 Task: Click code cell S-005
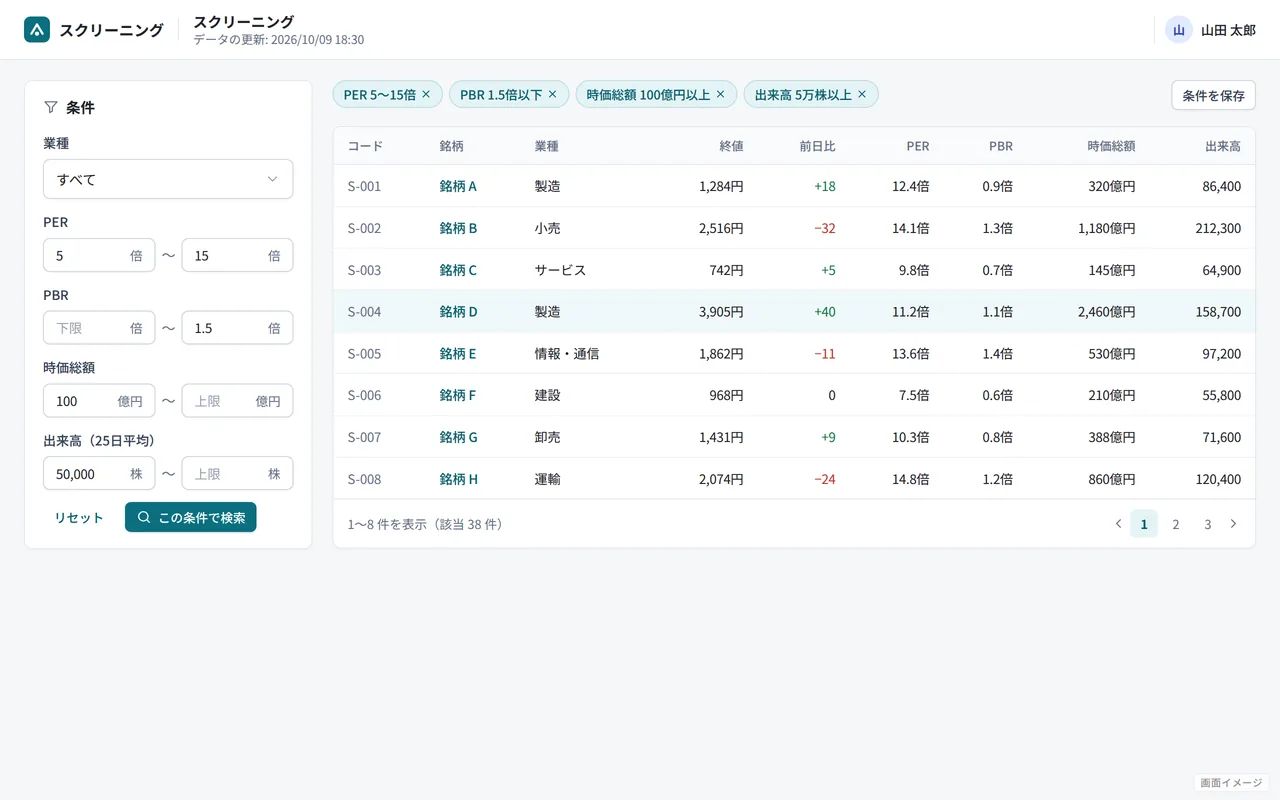pyautogui.click(x=364, y=354)
